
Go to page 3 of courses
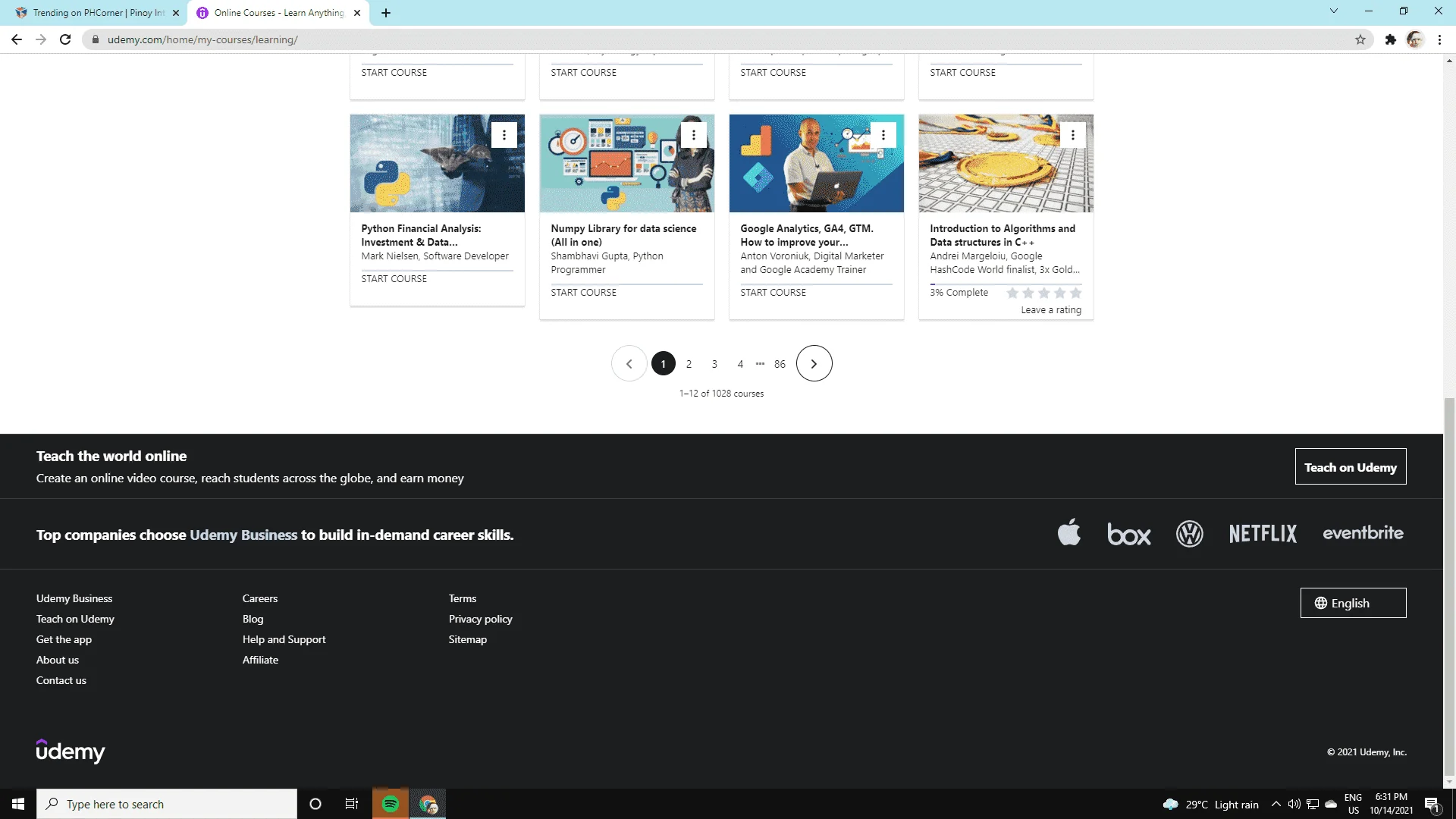[x=714, y=364]
